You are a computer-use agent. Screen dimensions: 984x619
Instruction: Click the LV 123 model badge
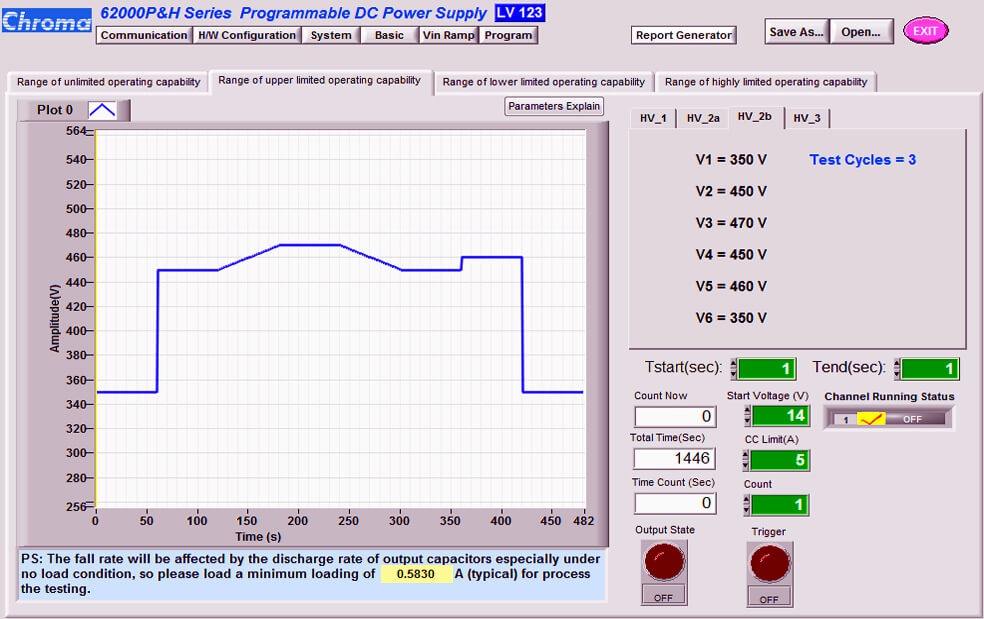tap(519, 13)
